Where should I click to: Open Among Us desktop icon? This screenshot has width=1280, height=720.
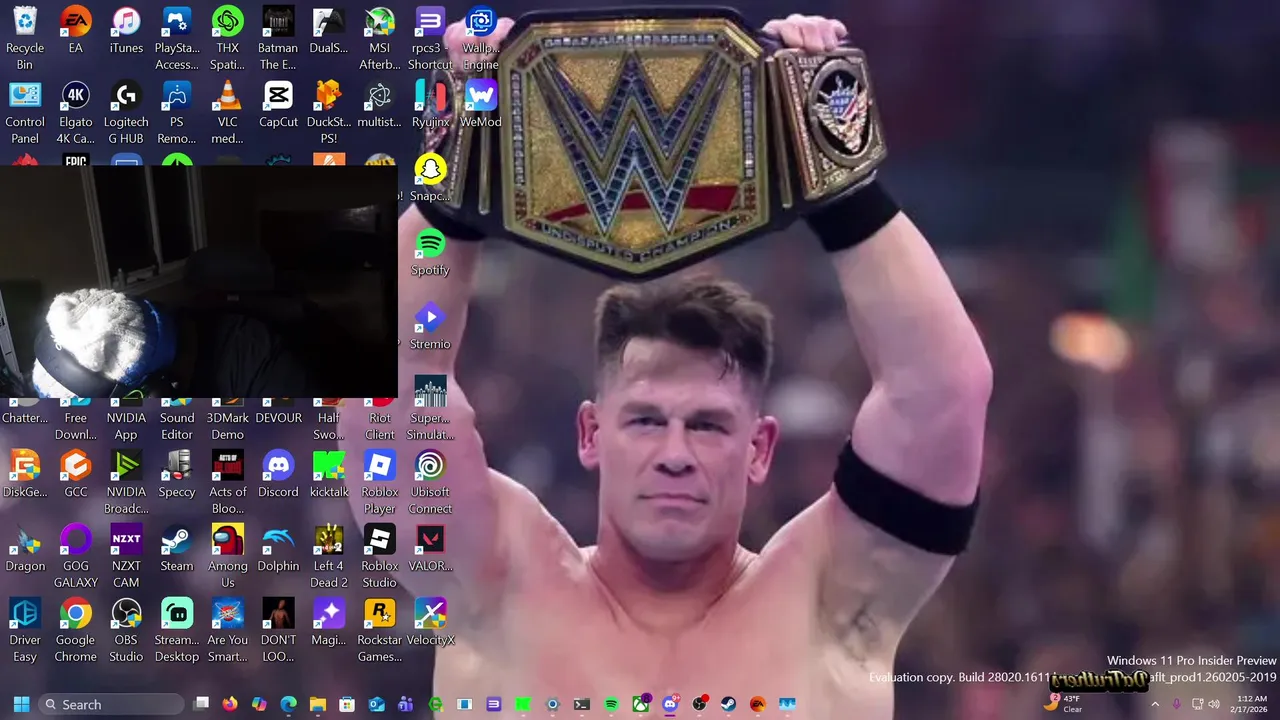(227, 556)
